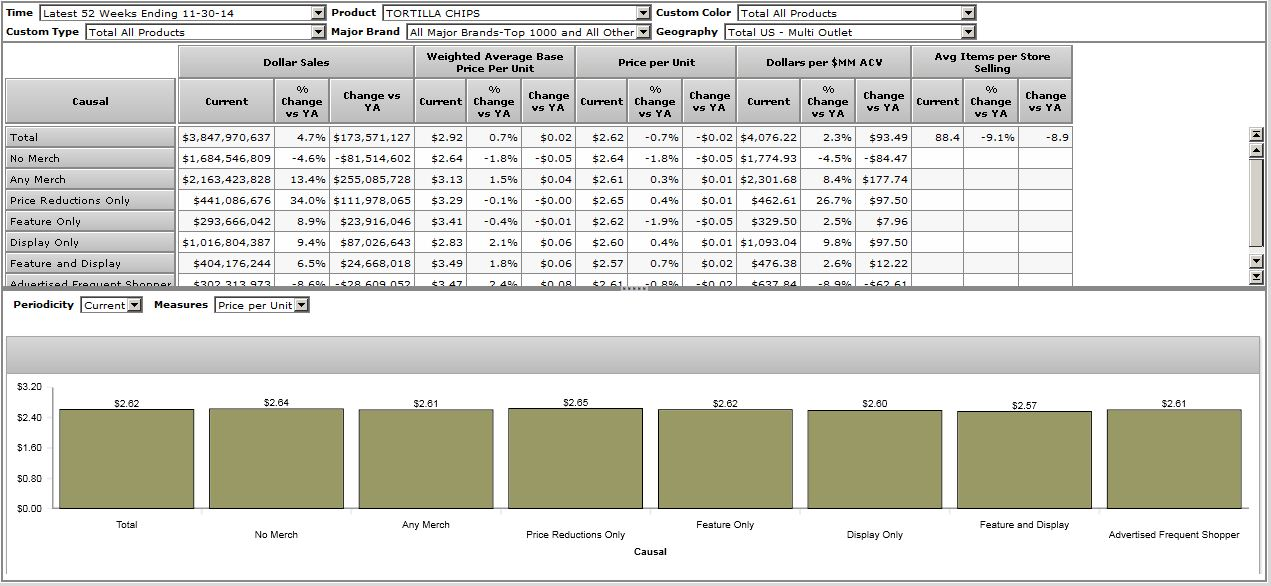Change the Periodicity selector
The image size is (1271, 586).
pos(135,305)
